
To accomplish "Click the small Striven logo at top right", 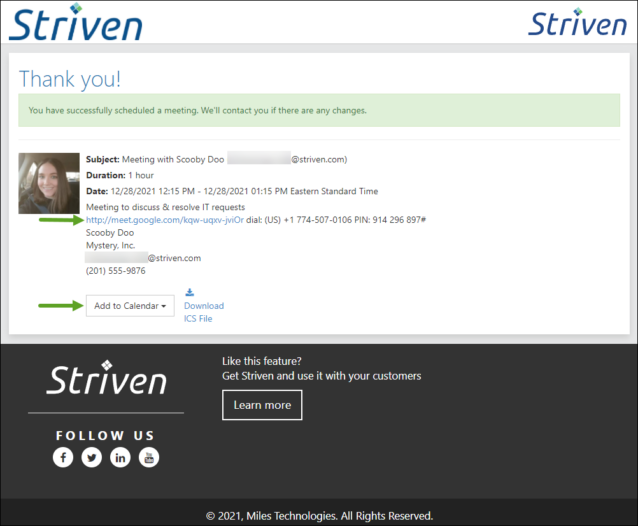I will [x=577, y=22].
